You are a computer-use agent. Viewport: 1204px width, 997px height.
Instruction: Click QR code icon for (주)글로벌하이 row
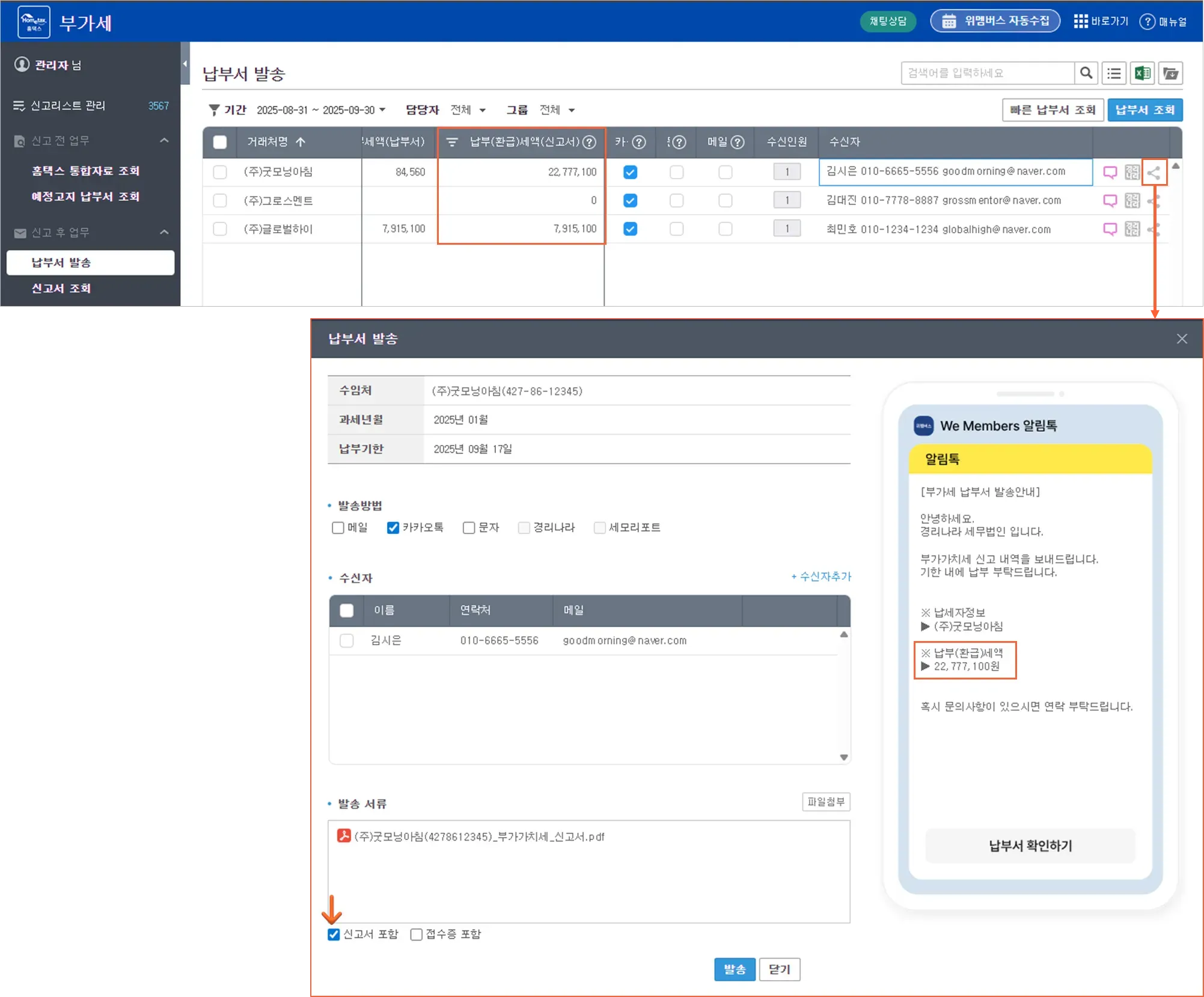[1132, 229]
